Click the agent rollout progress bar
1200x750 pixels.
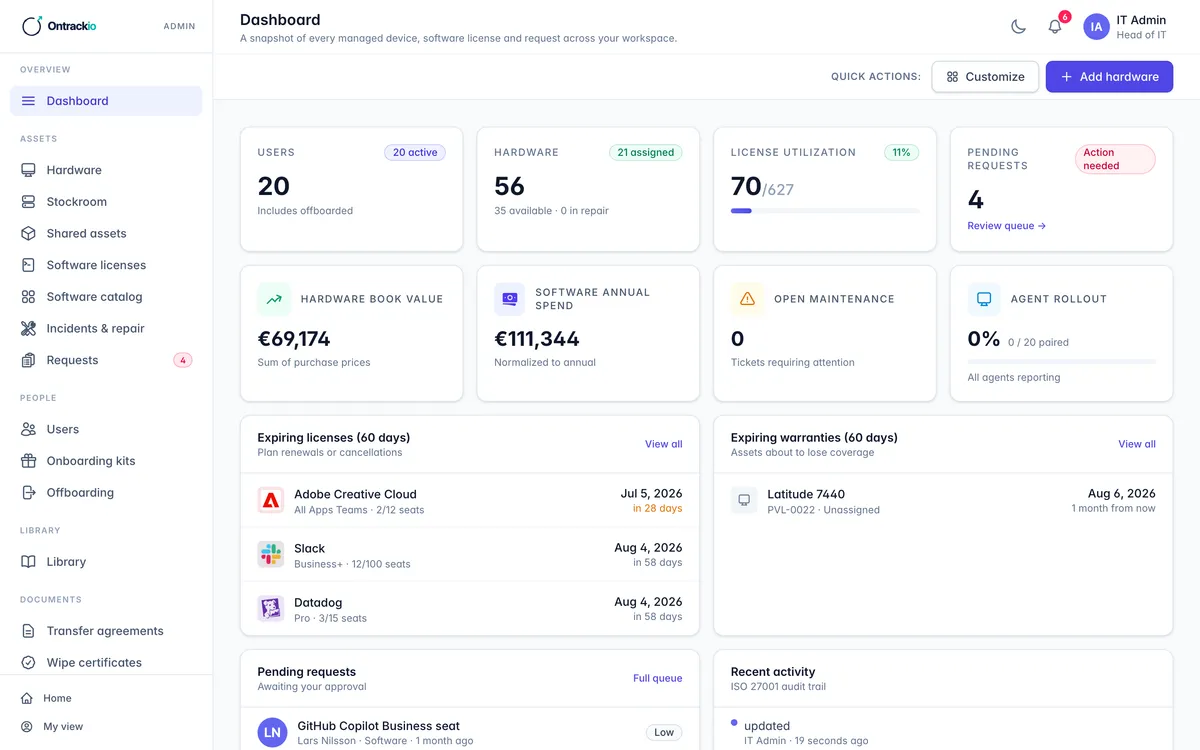click(1062, 361)
